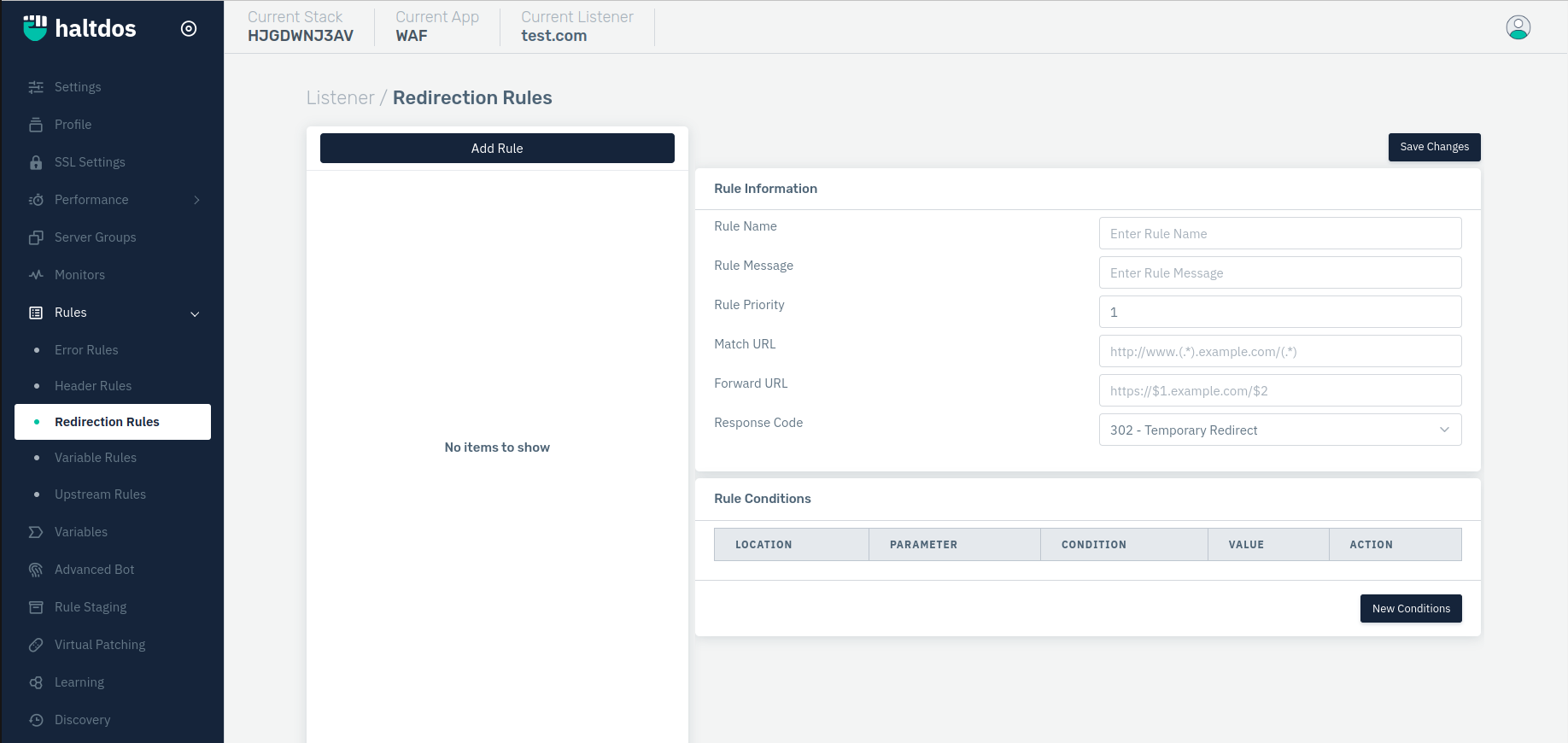The width and height of the screenshot is (1568, 743).
Task: Click the Monitors pulse icon
Action: point(36,275)
